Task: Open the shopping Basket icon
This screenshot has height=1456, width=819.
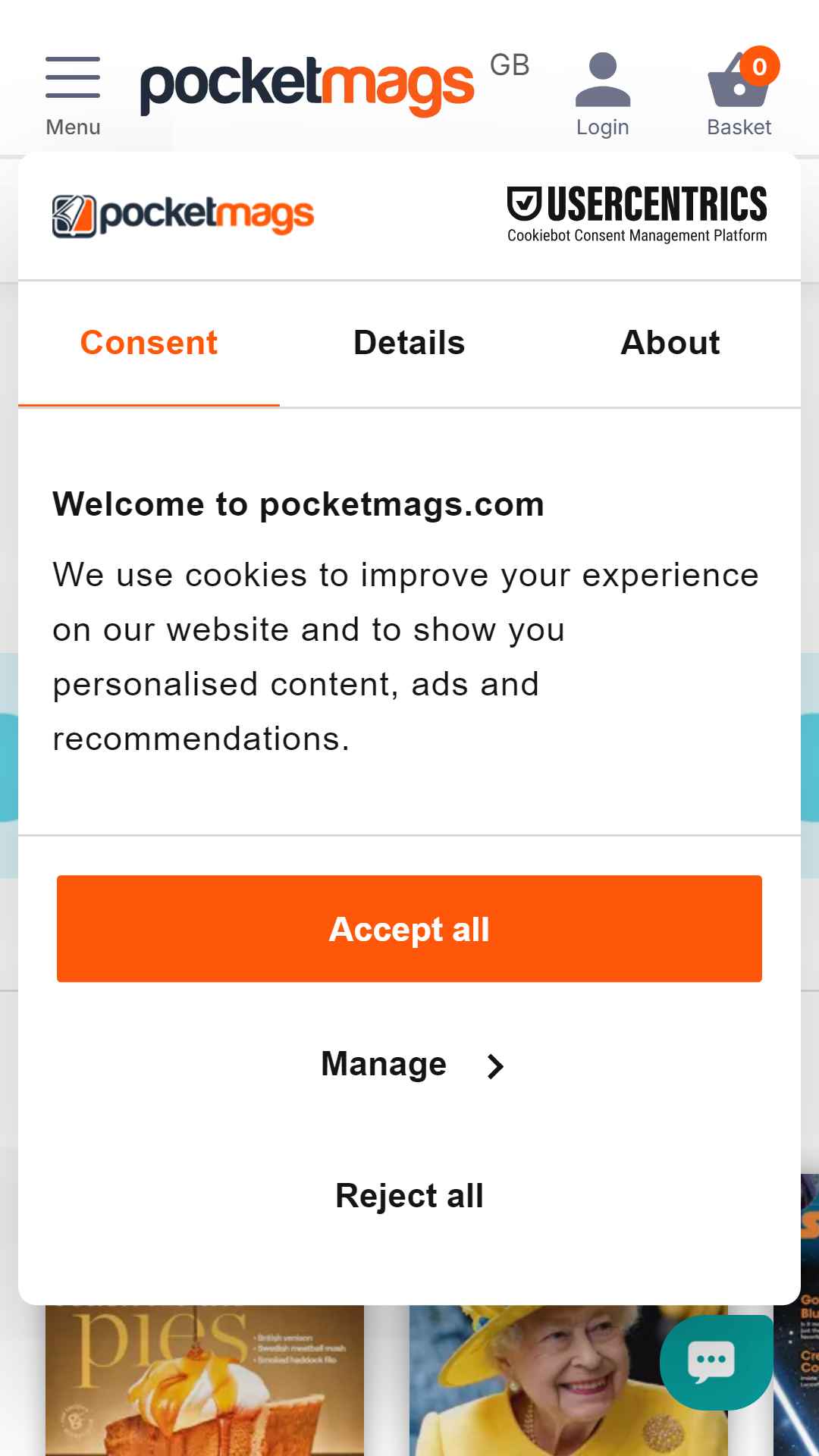Action: [739, 80]
